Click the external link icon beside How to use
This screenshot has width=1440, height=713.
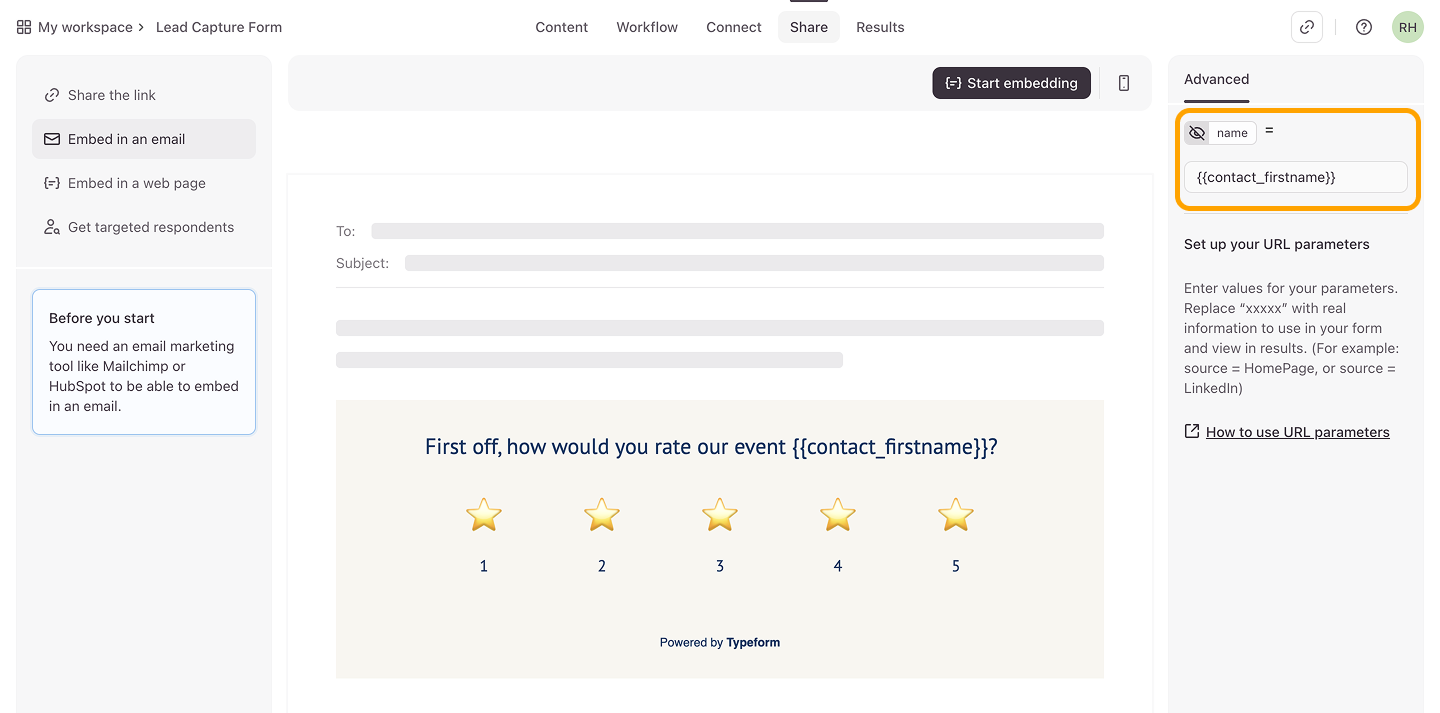tap(1192, 432)
